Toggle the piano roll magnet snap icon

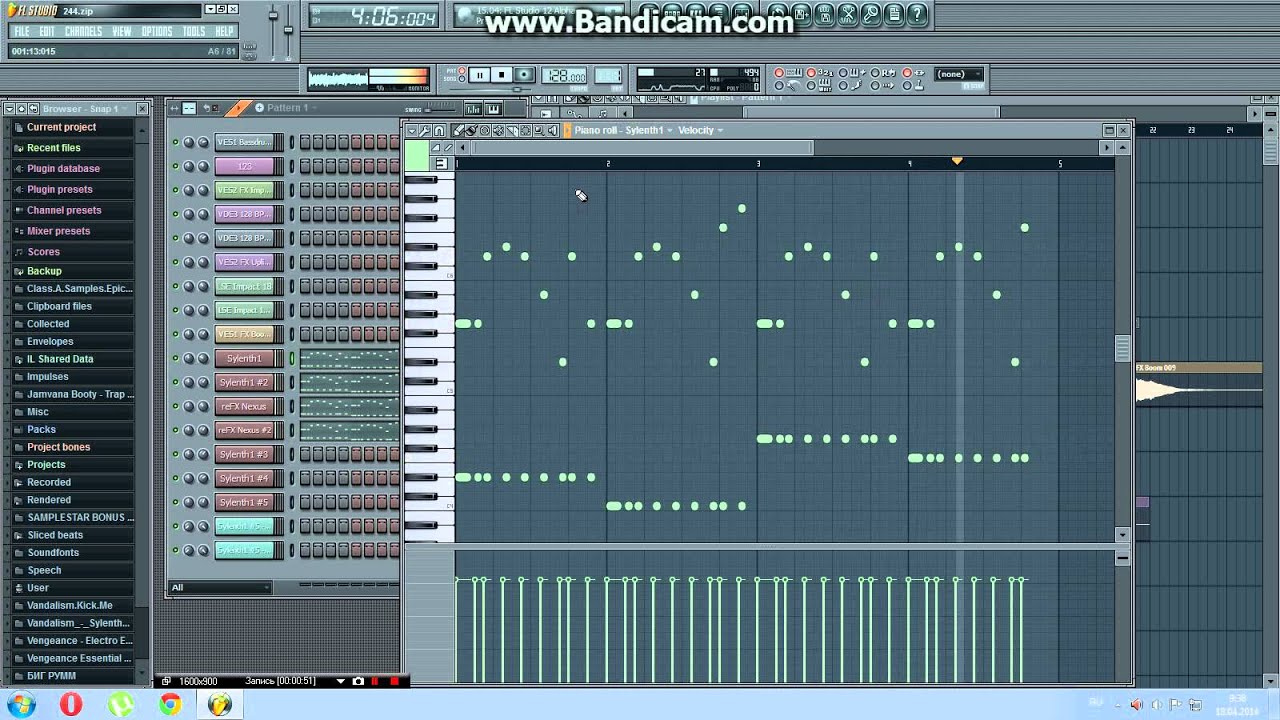439,130
